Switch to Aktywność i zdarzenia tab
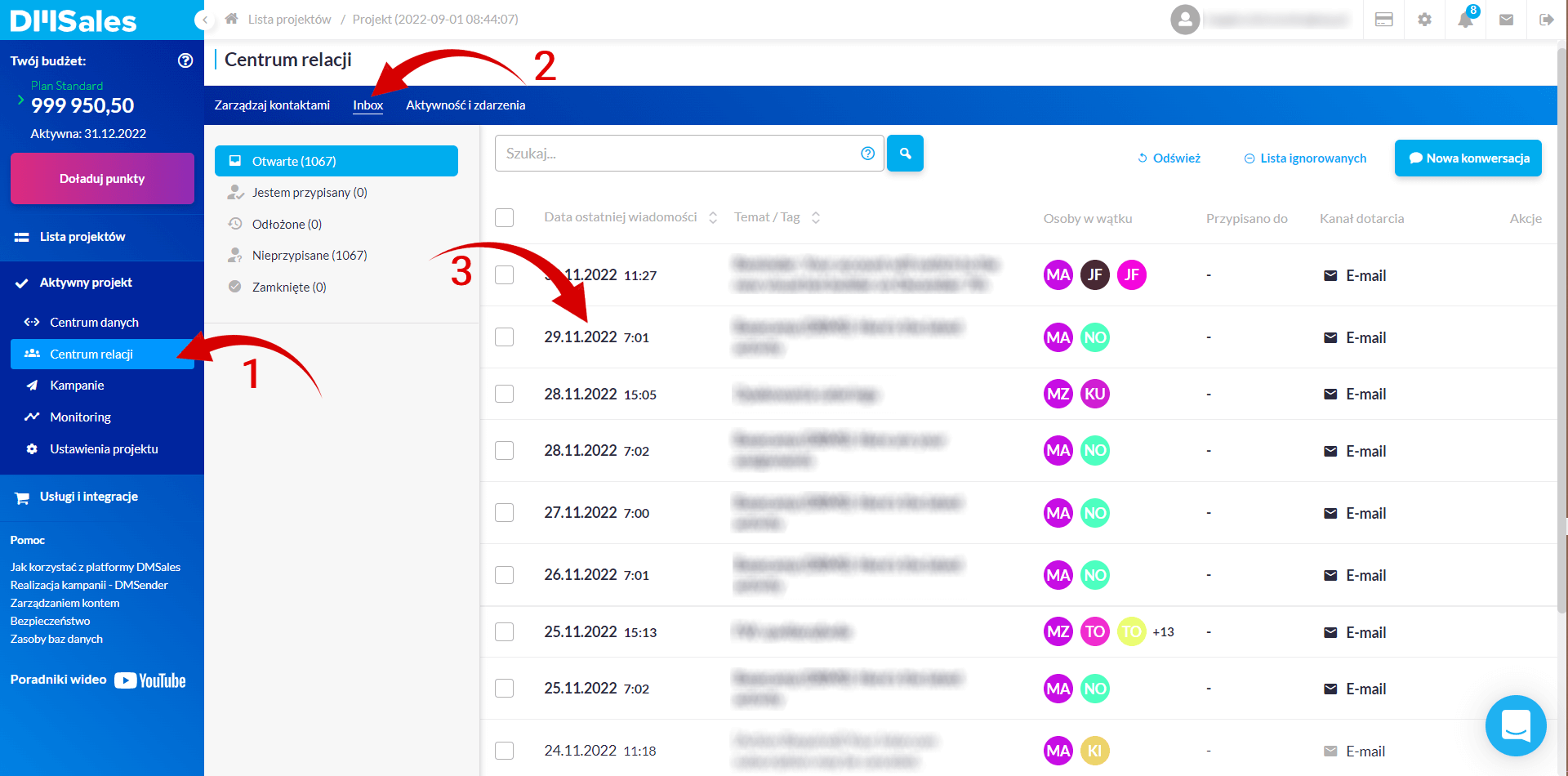This screenshot has height=776, width=1568. [465, 105]
